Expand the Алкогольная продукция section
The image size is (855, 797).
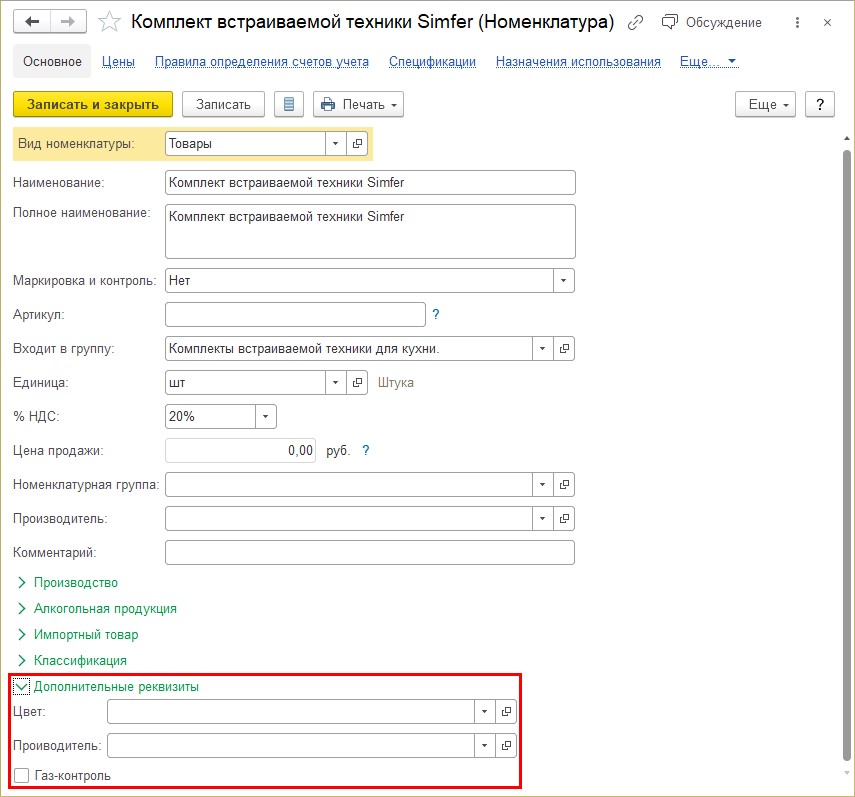point(22,609)
